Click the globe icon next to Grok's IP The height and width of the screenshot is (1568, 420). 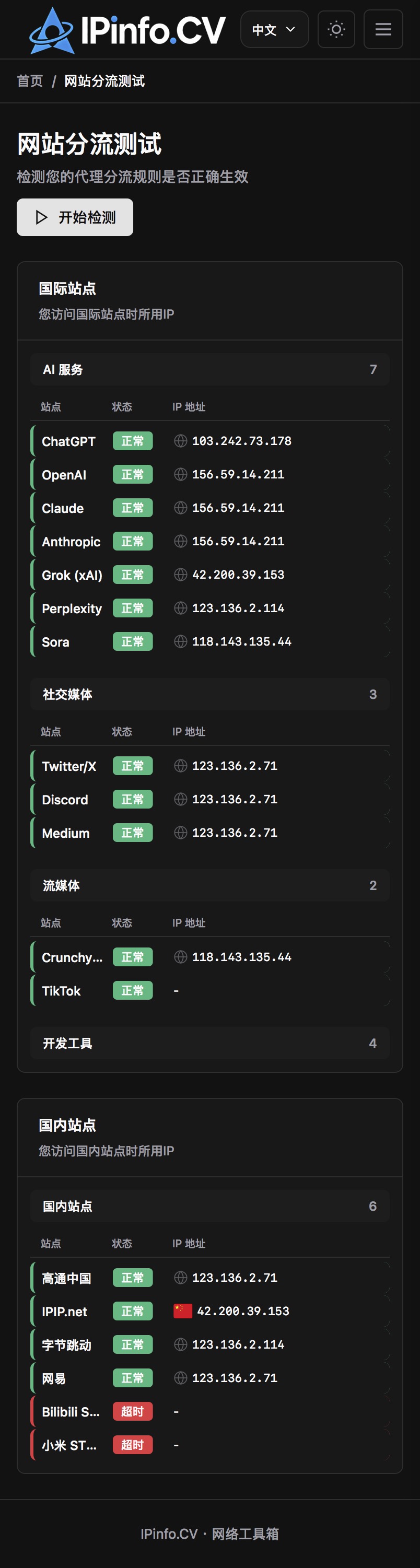pos(181,575)
